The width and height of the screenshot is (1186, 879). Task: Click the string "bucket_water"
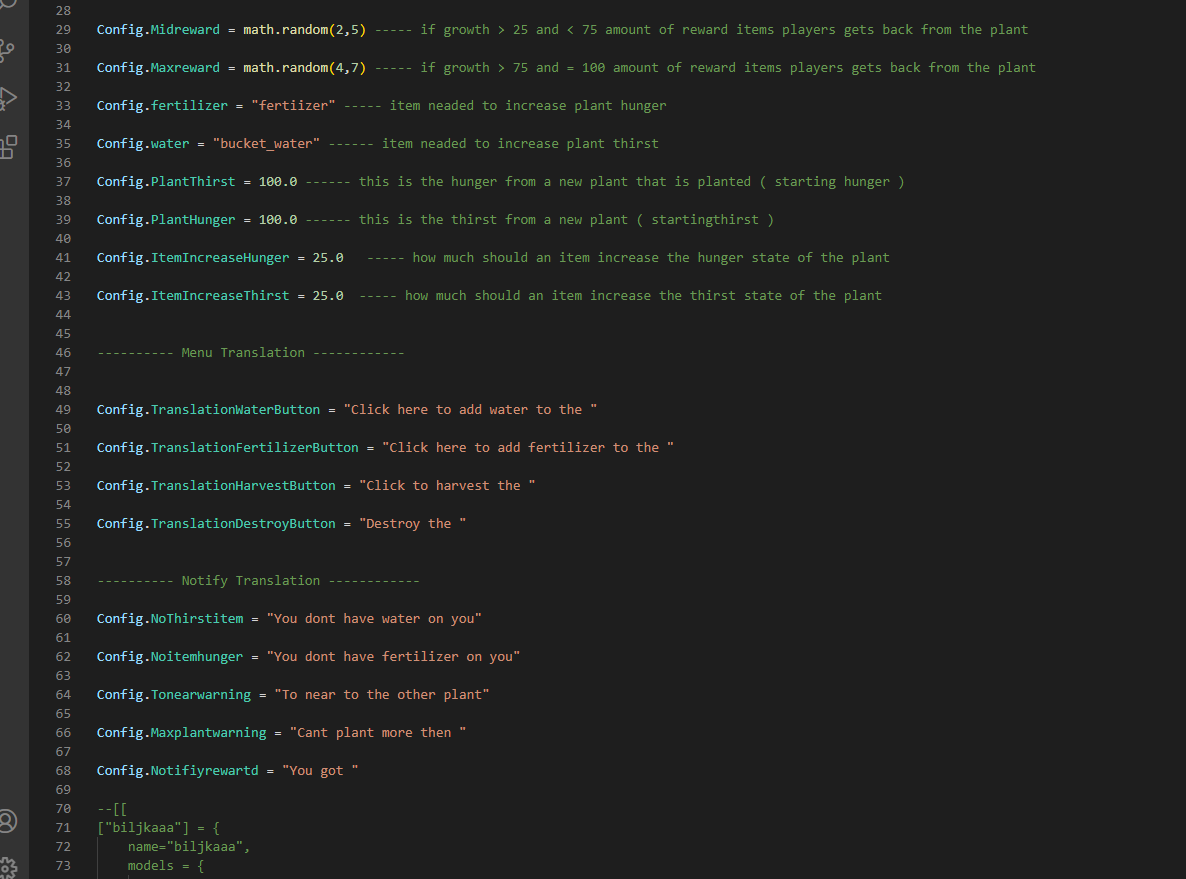pyautogui.click(x=266, y=144)
